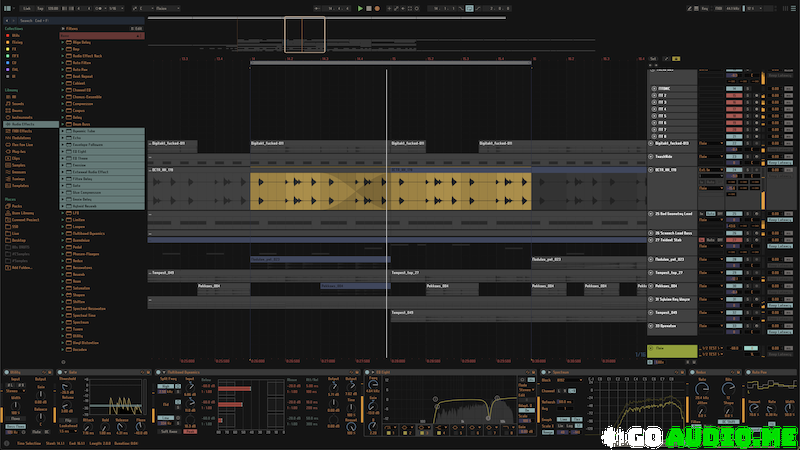Expand the Auto Filter folder in the browser
Viewport: 800px width, 450px height.
pyautogui.click(x=61, y=62)
